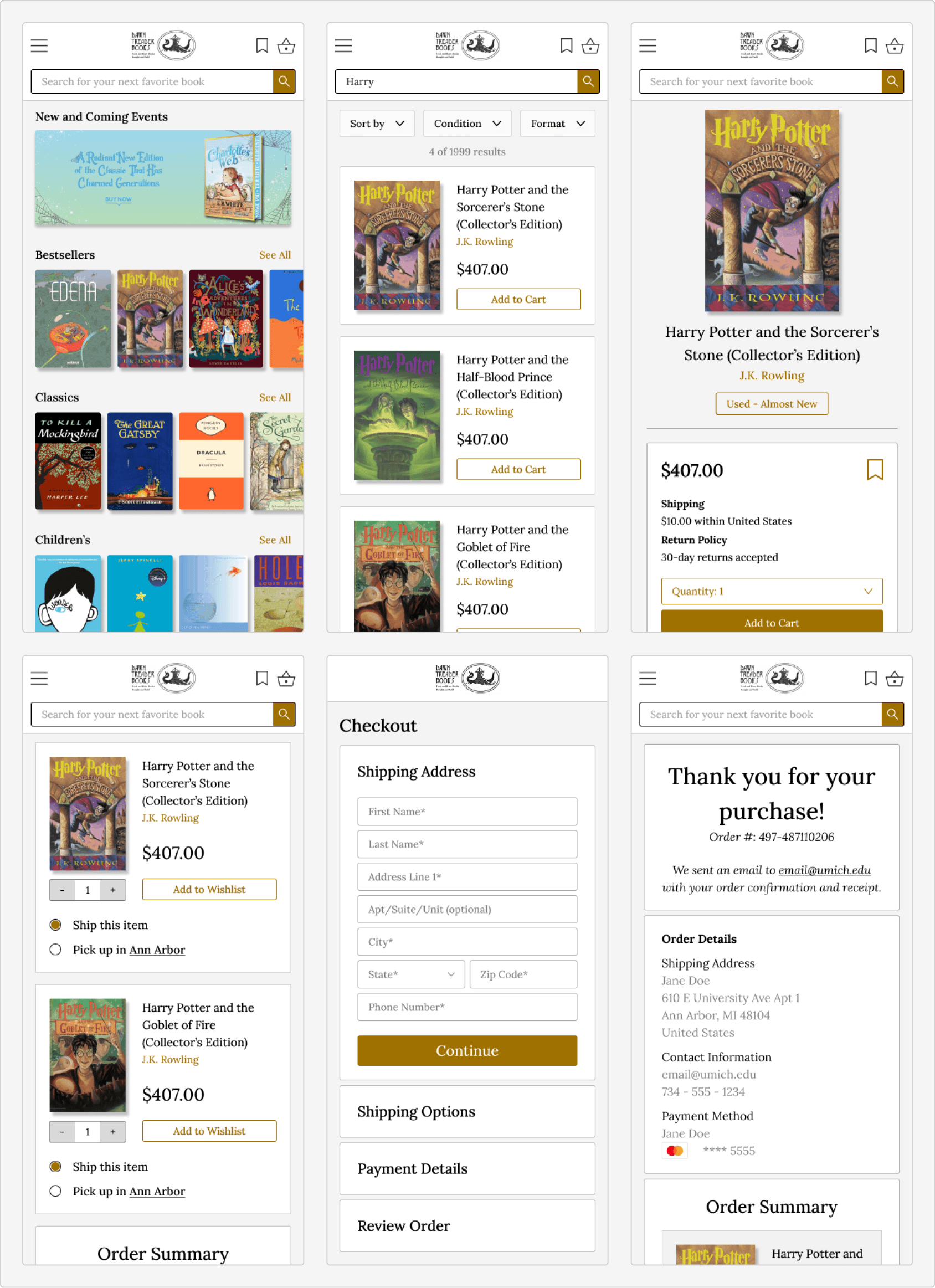Viewport: 935px width, 1288px height.
Task: Click the First Name input field
Action: click(467, 812)
